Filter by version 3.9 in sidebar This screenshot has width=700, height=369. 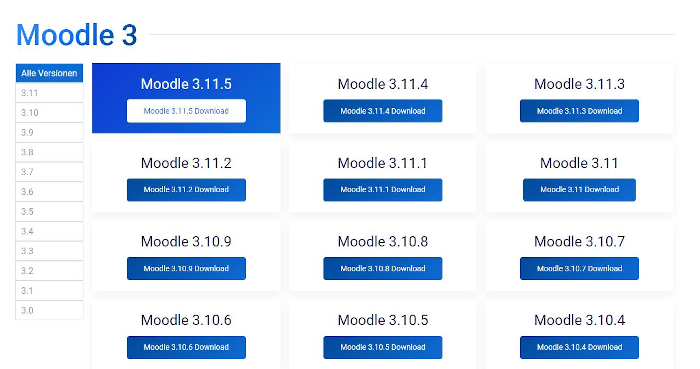tap(50, 133)
